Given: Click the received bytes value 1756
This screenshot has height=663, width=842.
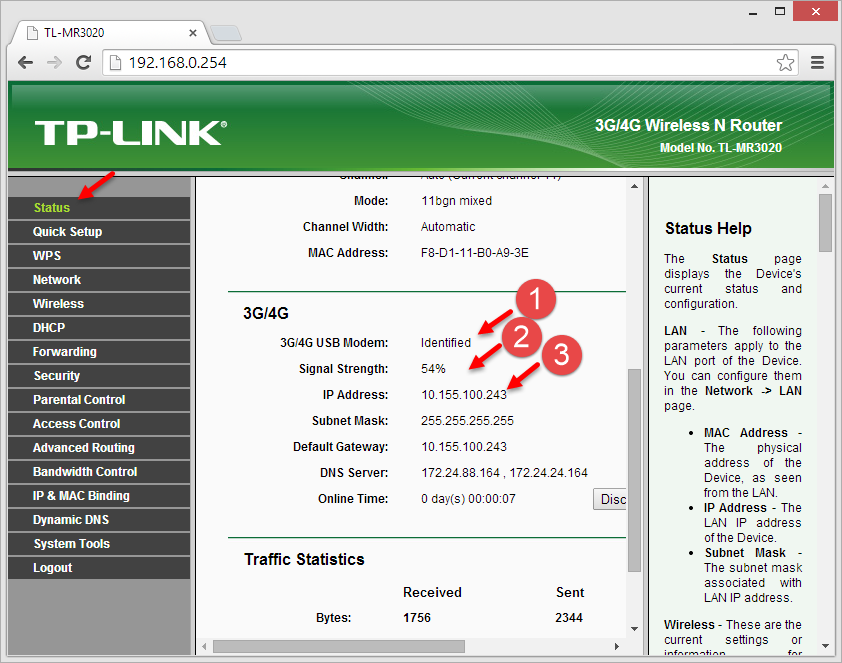Looking at the screenshot, I should pos(417,618).
